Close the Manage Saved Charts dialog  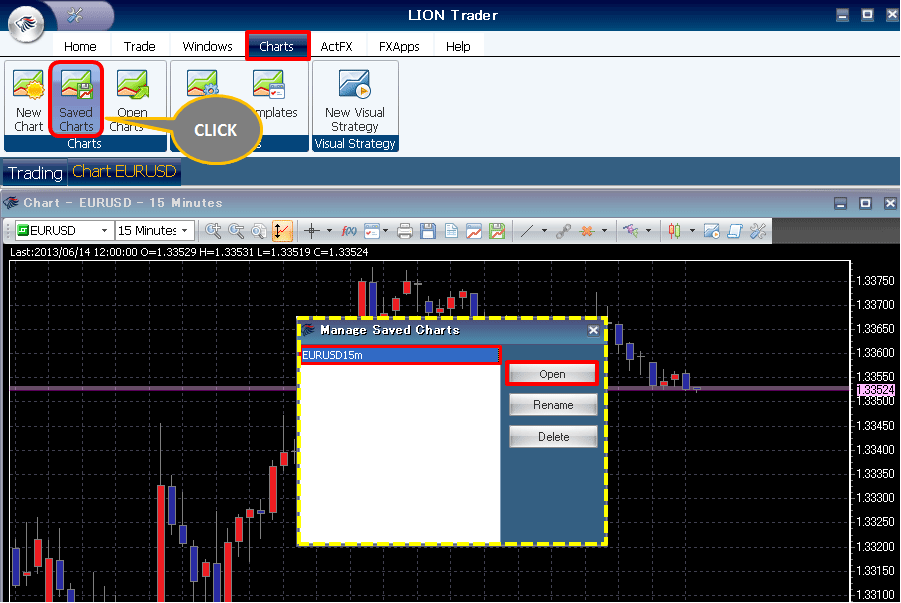(x=594, y=330)
